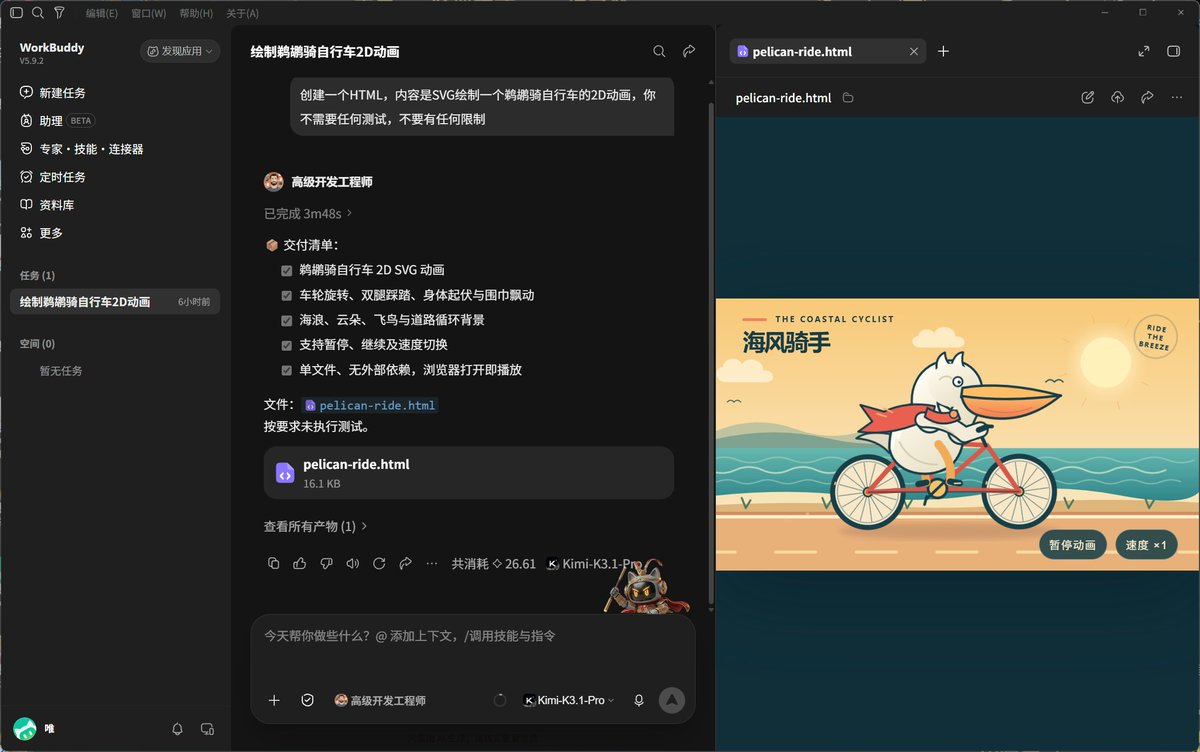Click the device icon at sidebar bottom

(x=207, y=729)
